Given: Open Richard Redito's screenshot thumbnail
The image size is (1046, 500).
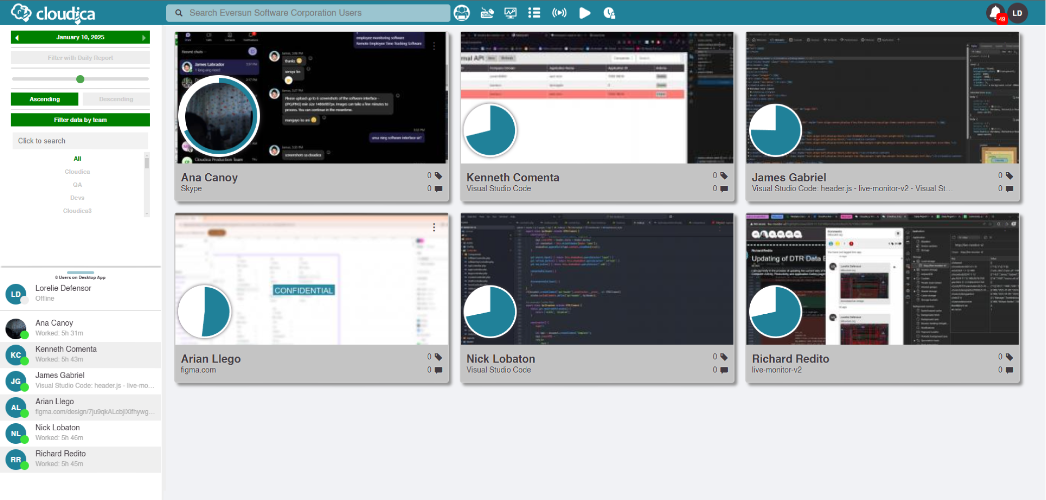Looking at the screenshot, I should [883, 279].
